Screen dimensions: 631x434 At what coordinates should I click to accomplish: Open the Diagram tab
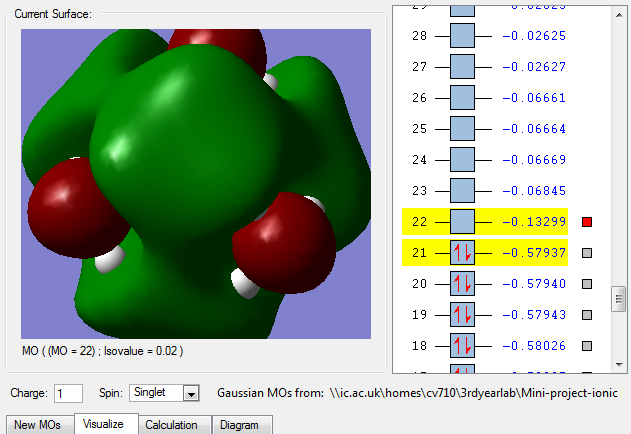click(242, 425)
